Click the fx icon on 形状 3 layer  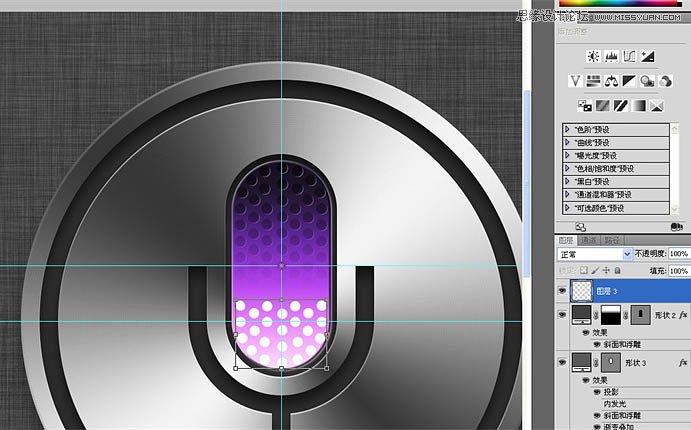pos(683,362)
